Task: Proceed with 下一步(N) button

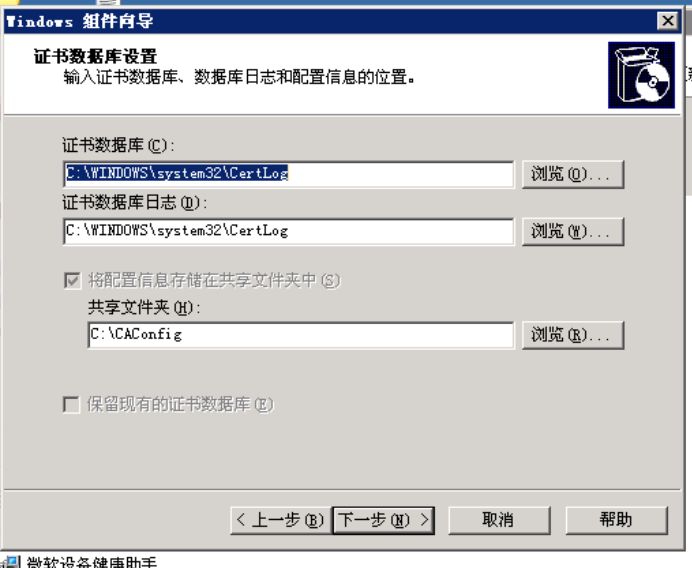Action: tap(384, 520)
